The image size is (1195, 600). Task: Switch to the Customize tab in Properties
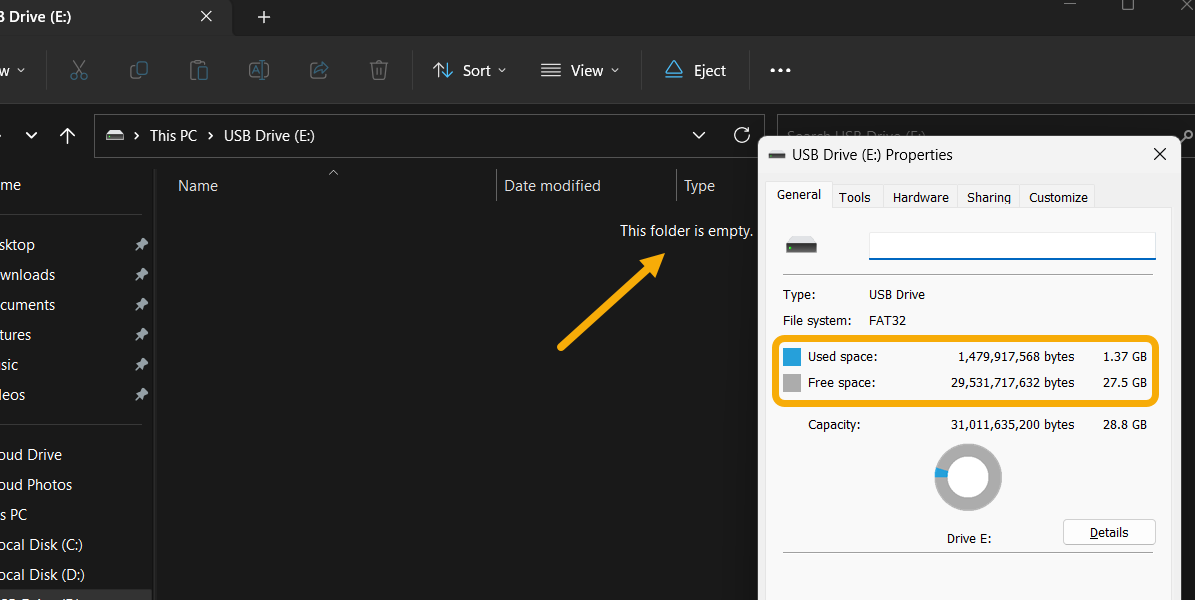click(1057, 197)
